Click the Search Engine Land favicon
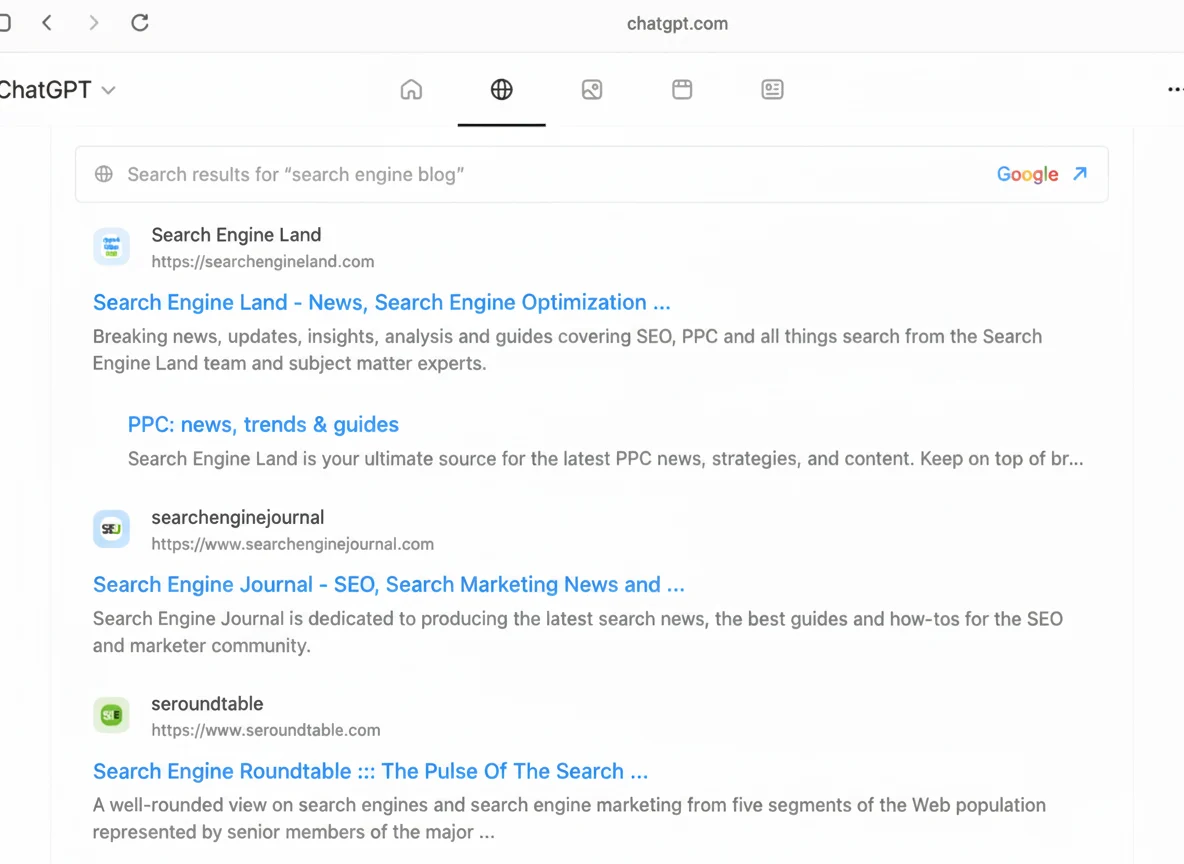Viewport: 1184px width, 864px height. 111,246
